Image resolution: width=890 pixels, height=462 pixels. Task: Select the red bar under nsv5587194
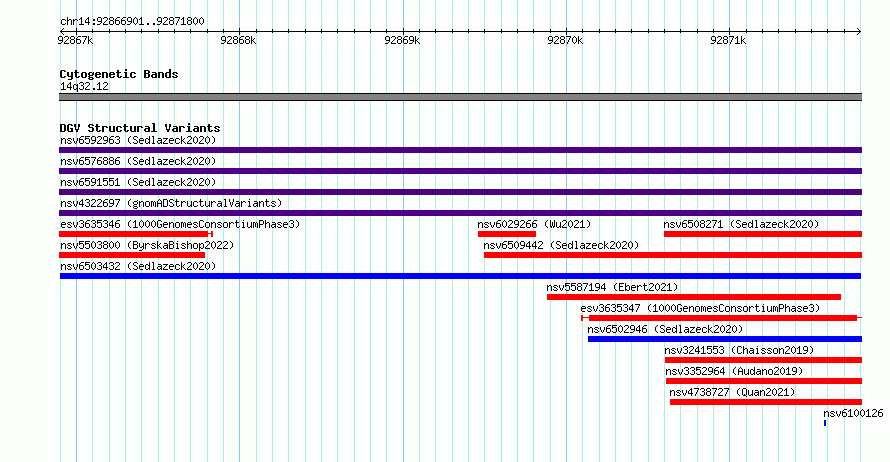click(694, 297)
